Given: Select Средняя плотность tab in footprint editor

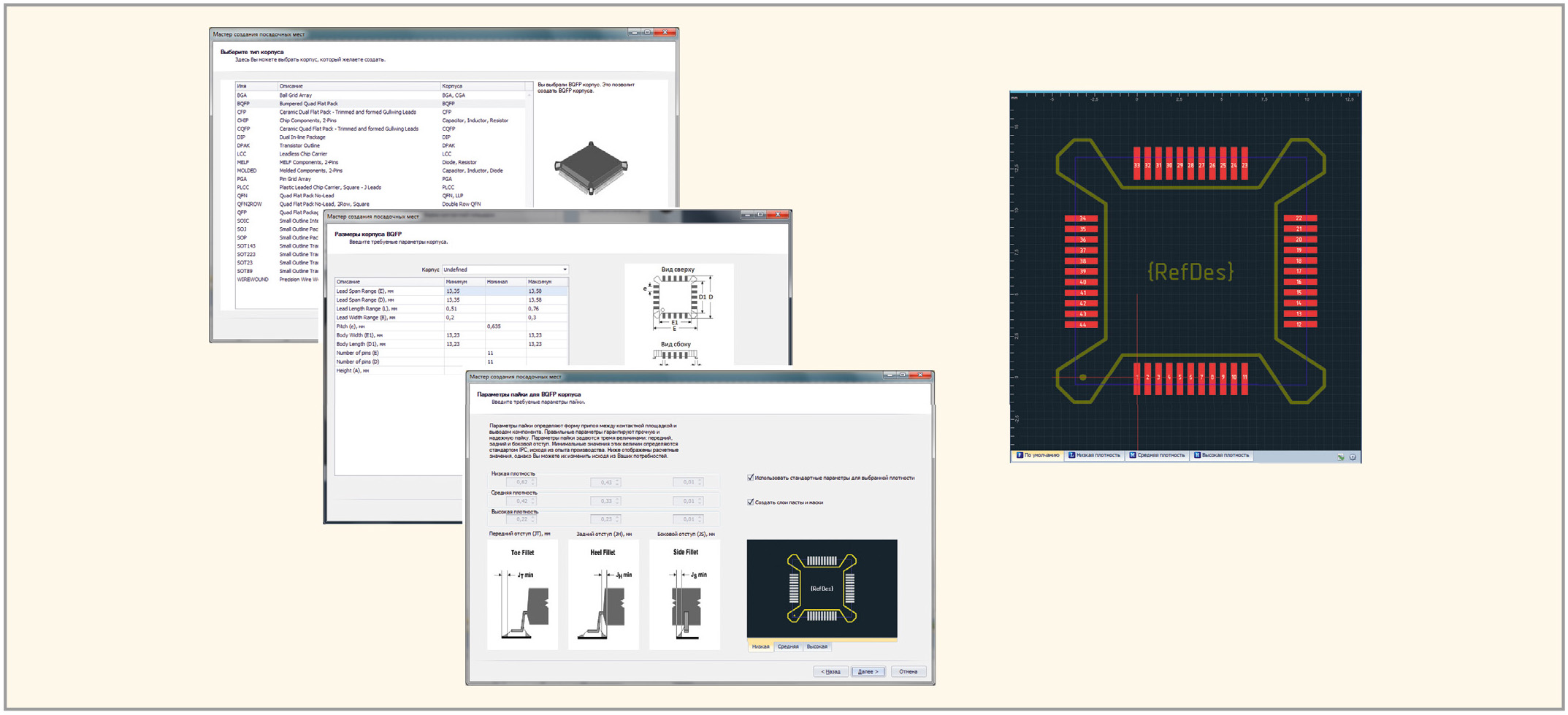Looking at the screenshot, I should [x=1157, y=456].
